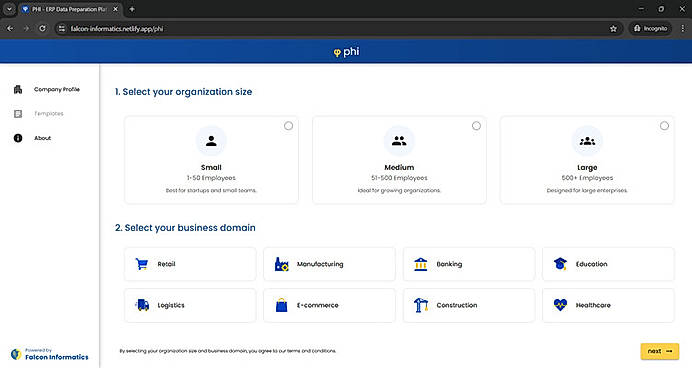Choose the Banking domain label
The width and height of the screenshot is (692, 368).
pyautogui.click(x=449, y=264)
